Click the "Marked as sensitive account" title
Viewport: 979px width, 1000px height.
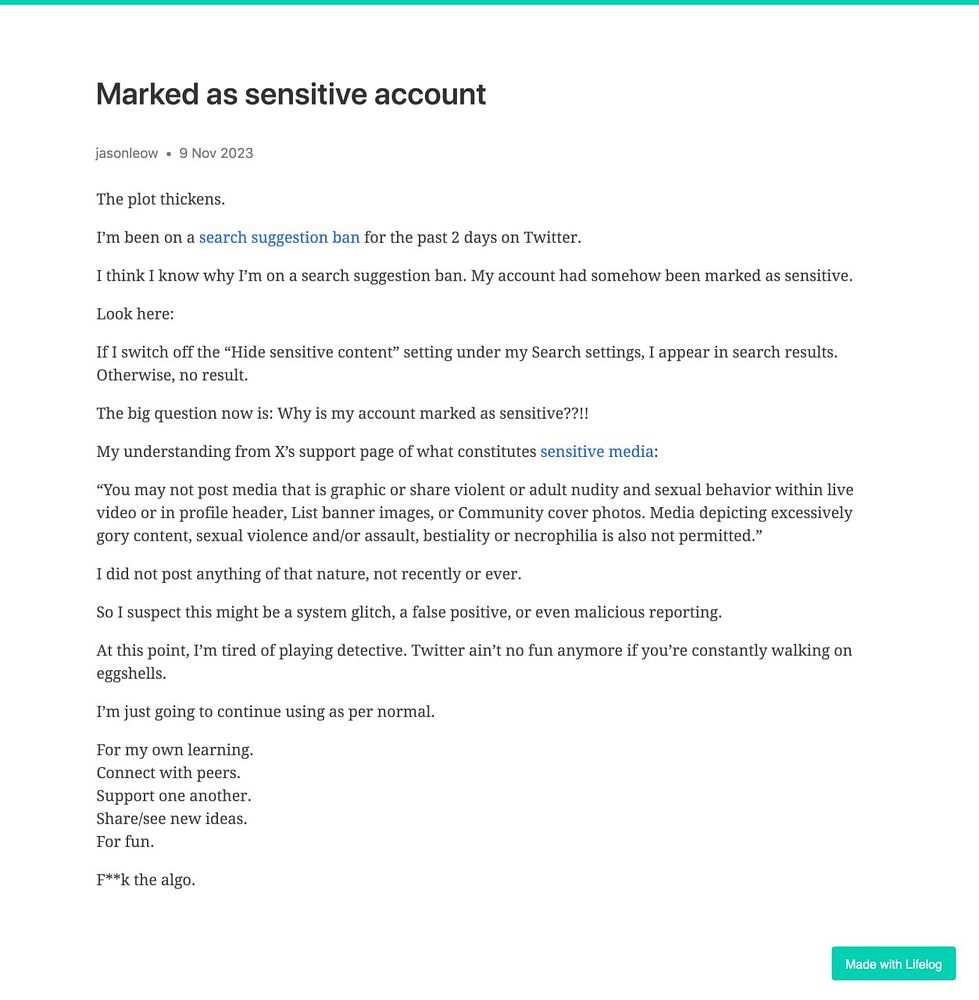(x=291, y=94)
